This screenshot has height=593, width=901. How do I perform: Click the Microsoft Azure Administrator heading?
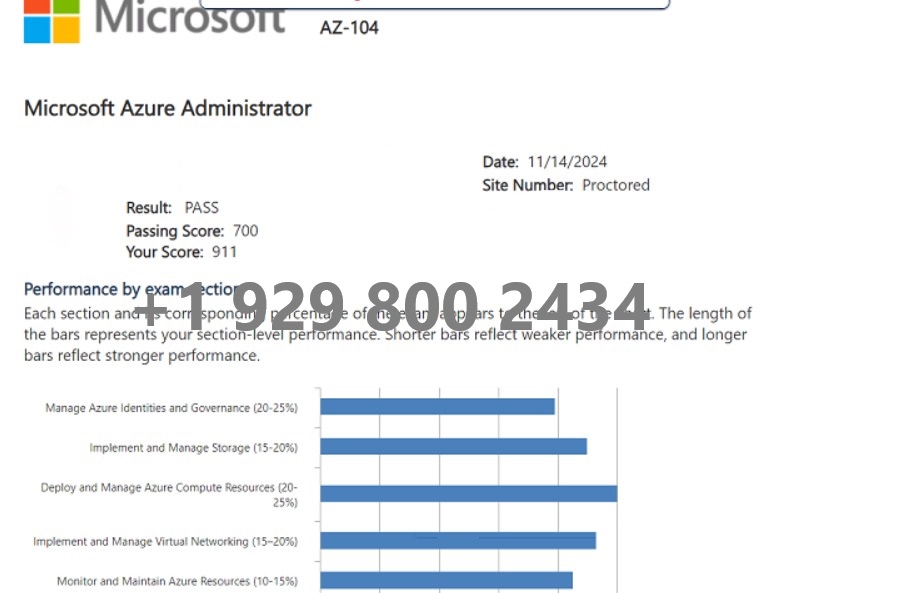tap(168, 108)
